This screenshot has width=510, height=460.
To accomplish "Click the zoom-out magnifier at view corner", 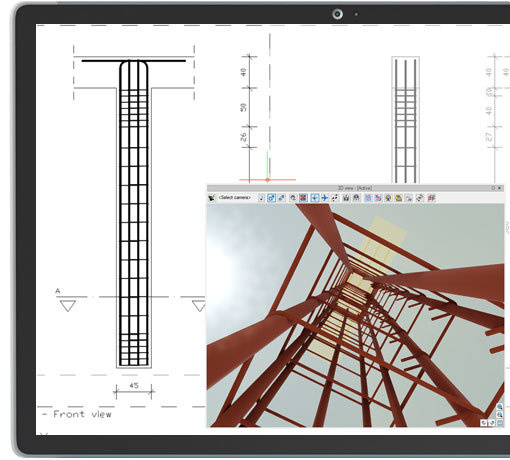I will (x=500, y=415).
